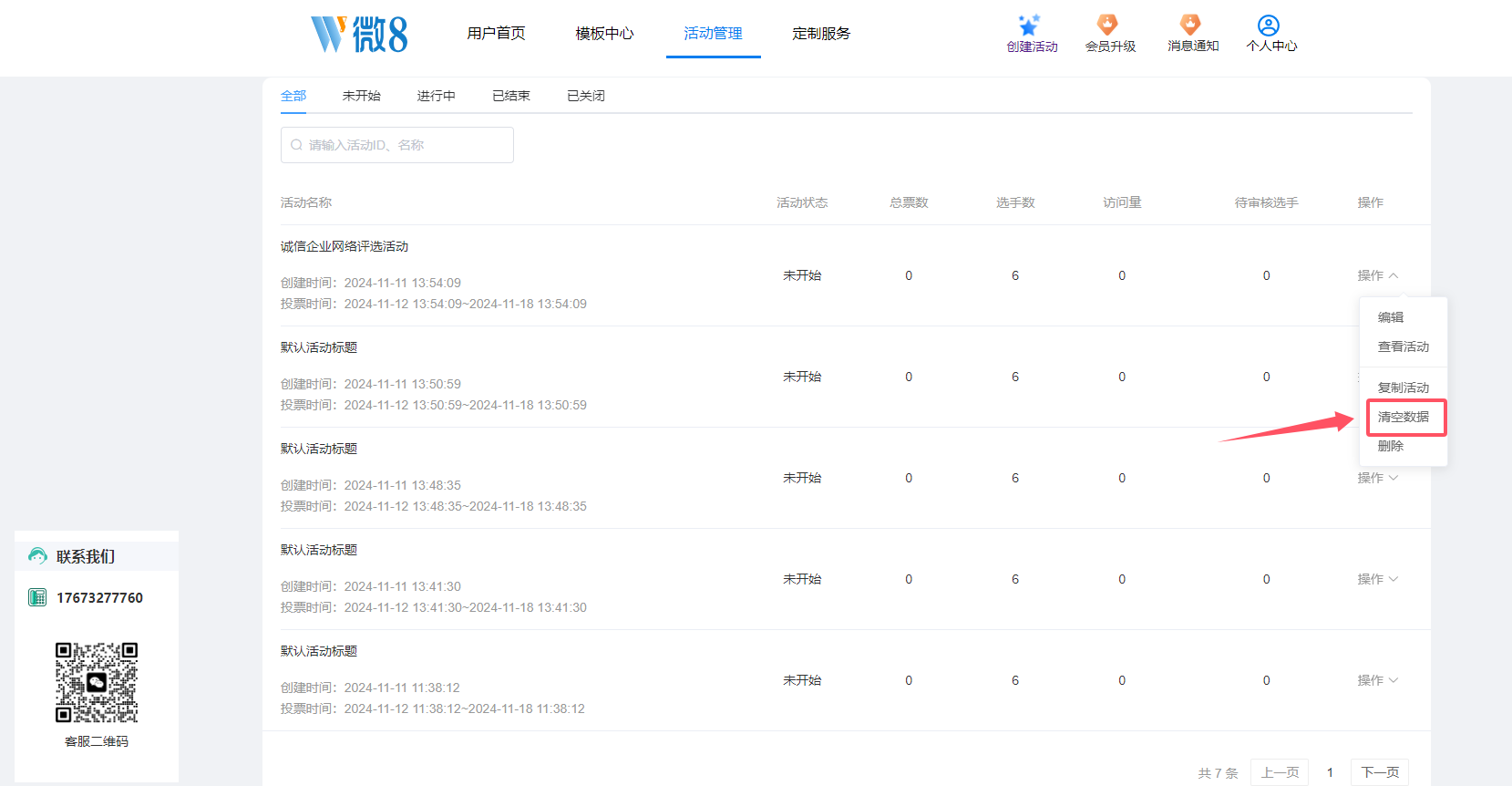Open 创建活动 star icon

coord(1029,25)
